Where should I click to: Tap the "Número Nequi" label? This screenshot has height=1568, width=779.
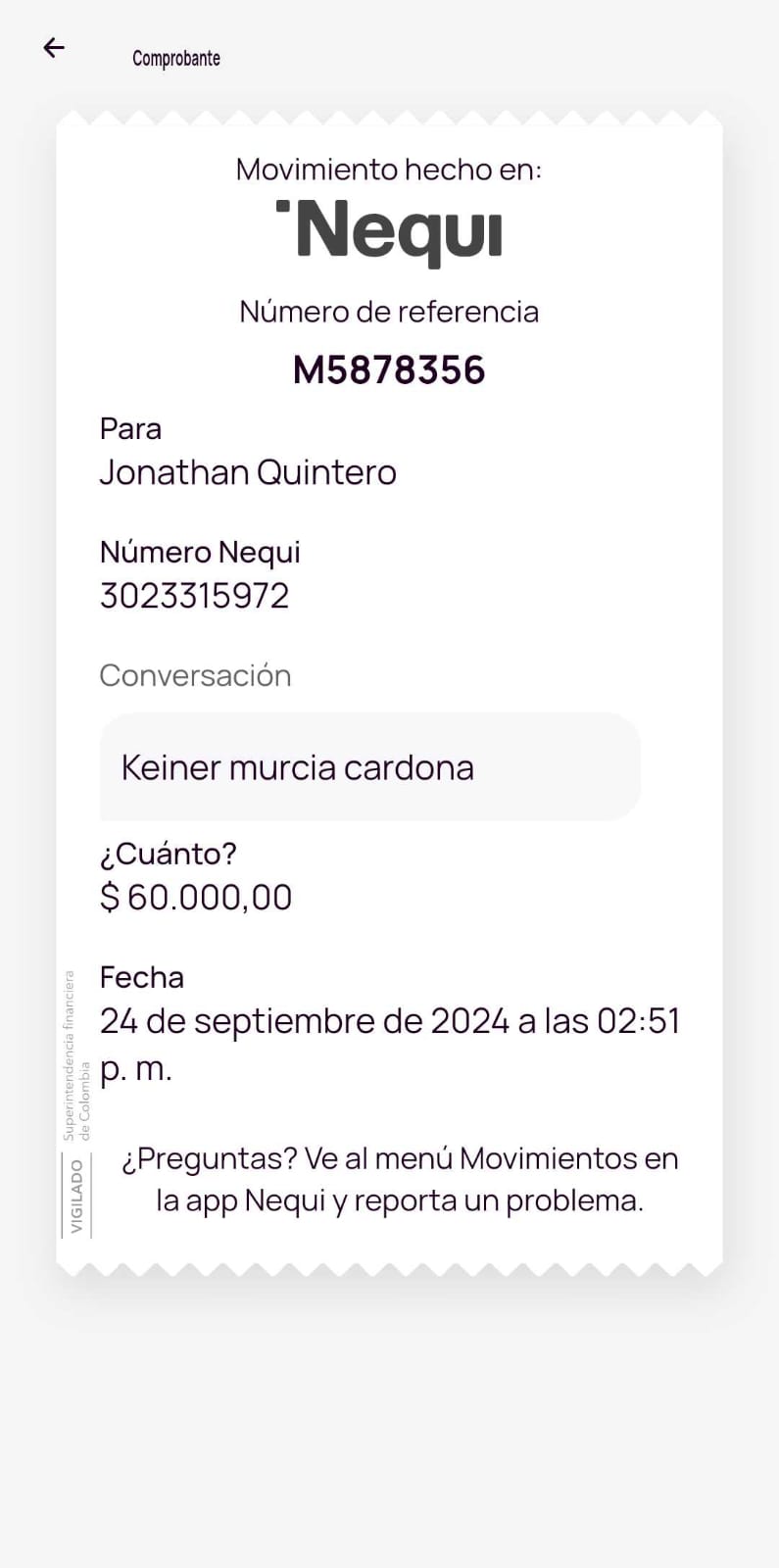pyautogui.click(x=200, y=553)
